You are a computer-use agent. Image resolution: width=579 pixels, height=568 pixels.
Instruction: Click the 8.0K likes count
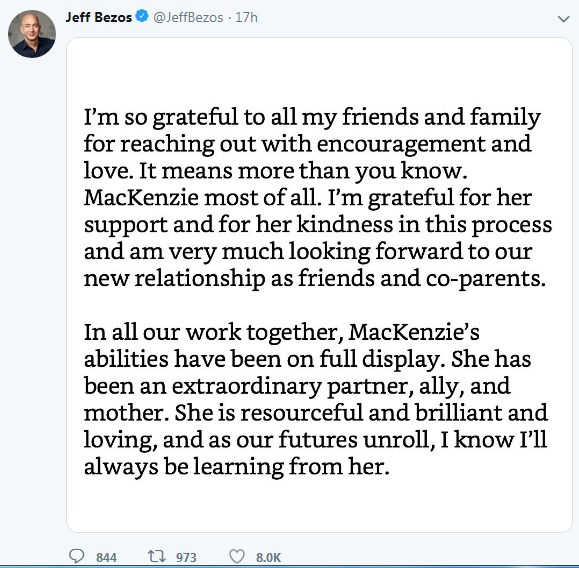click(x=268, y=557)
